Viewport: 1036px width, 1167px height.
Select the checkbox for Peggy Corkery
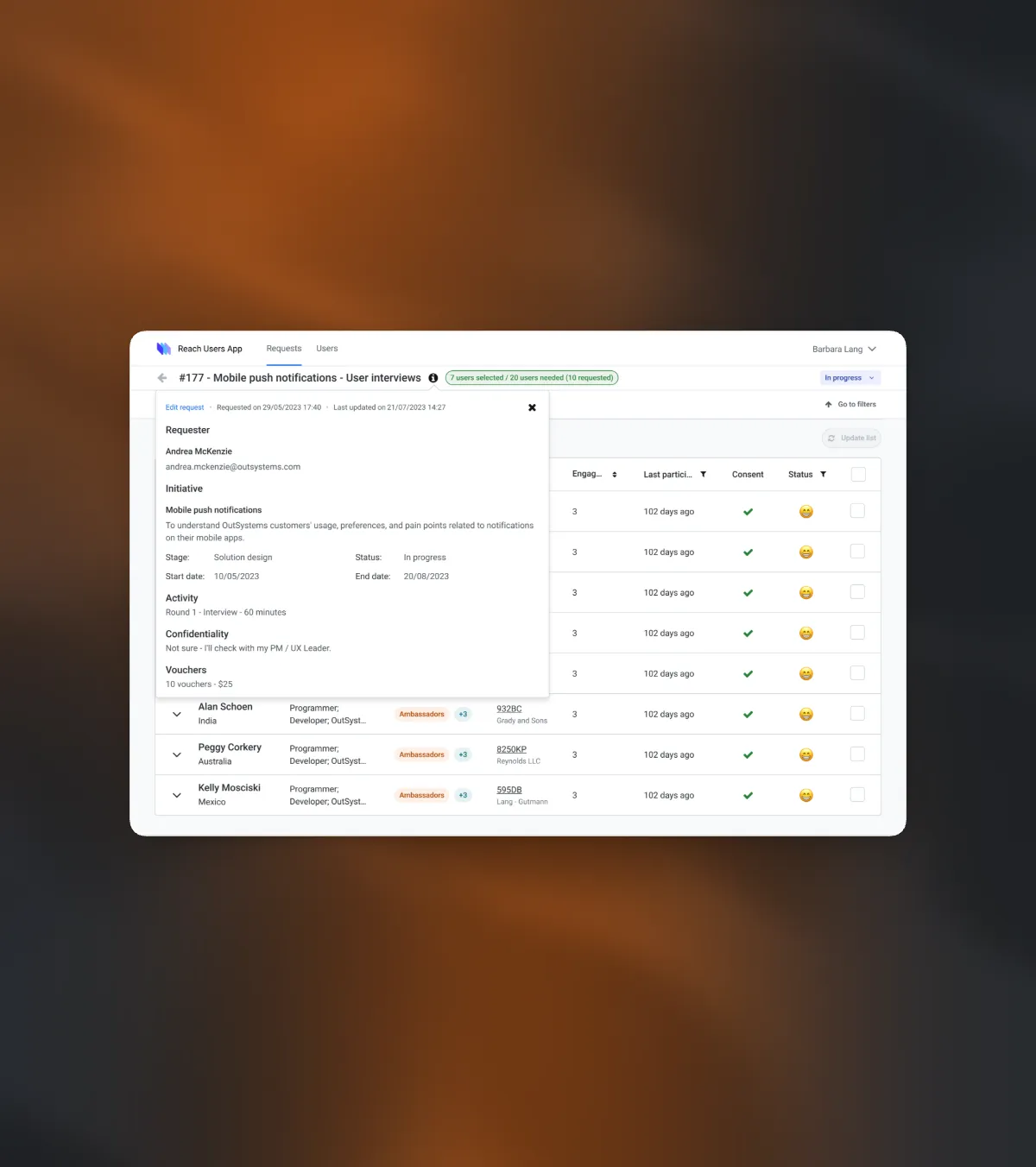857,754
